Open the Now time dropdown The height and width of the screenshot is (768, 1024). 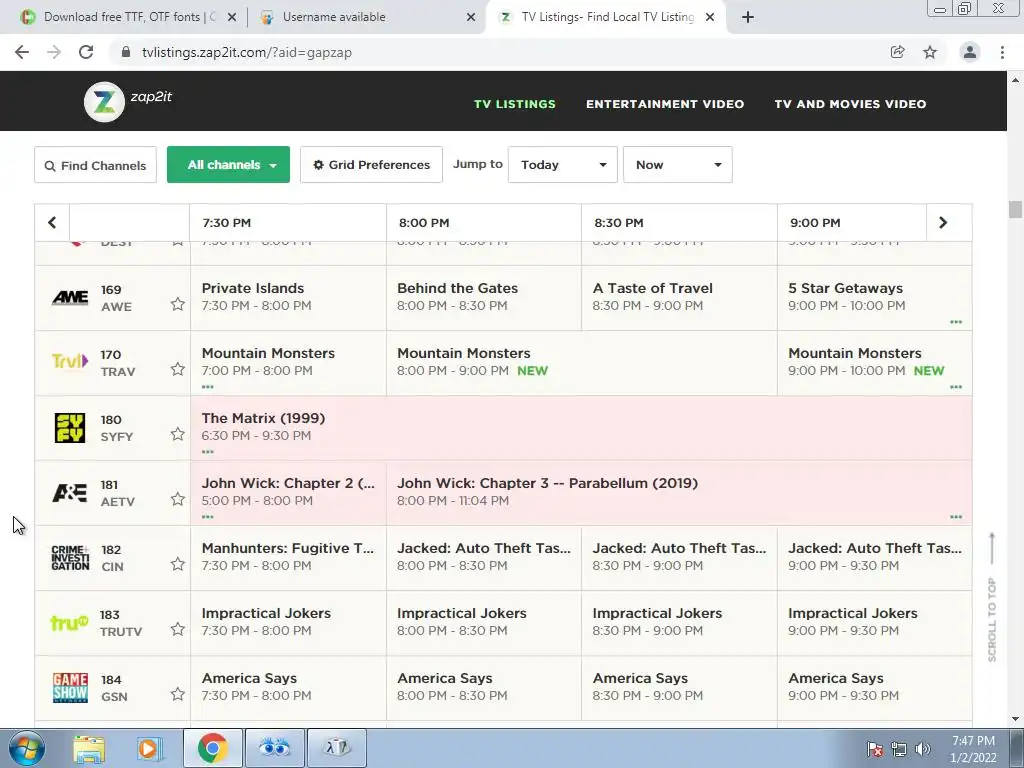pyautogui.click(x=678, y=165)
